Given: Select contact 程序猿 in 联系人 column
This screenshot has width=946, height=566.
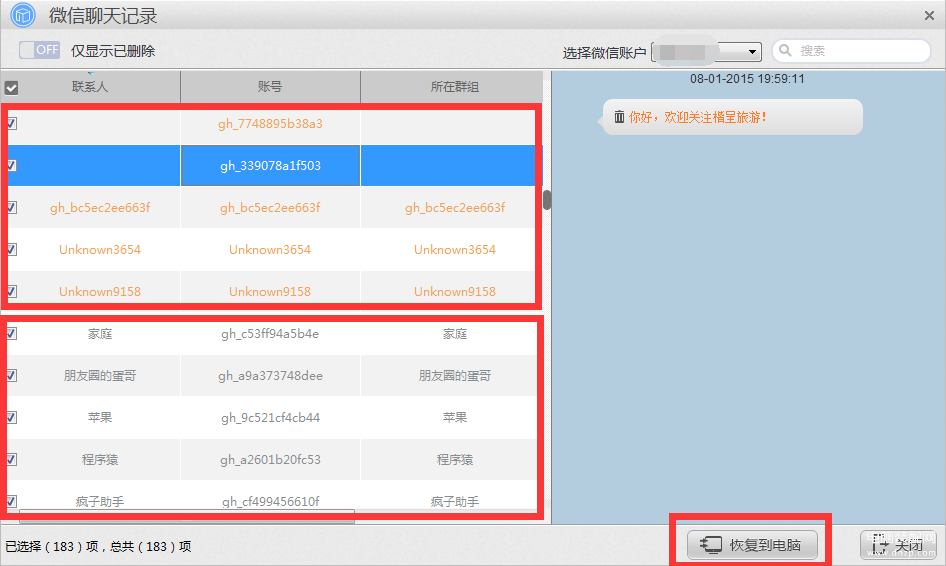Looking at the screenshot, I should click(100, 459).
